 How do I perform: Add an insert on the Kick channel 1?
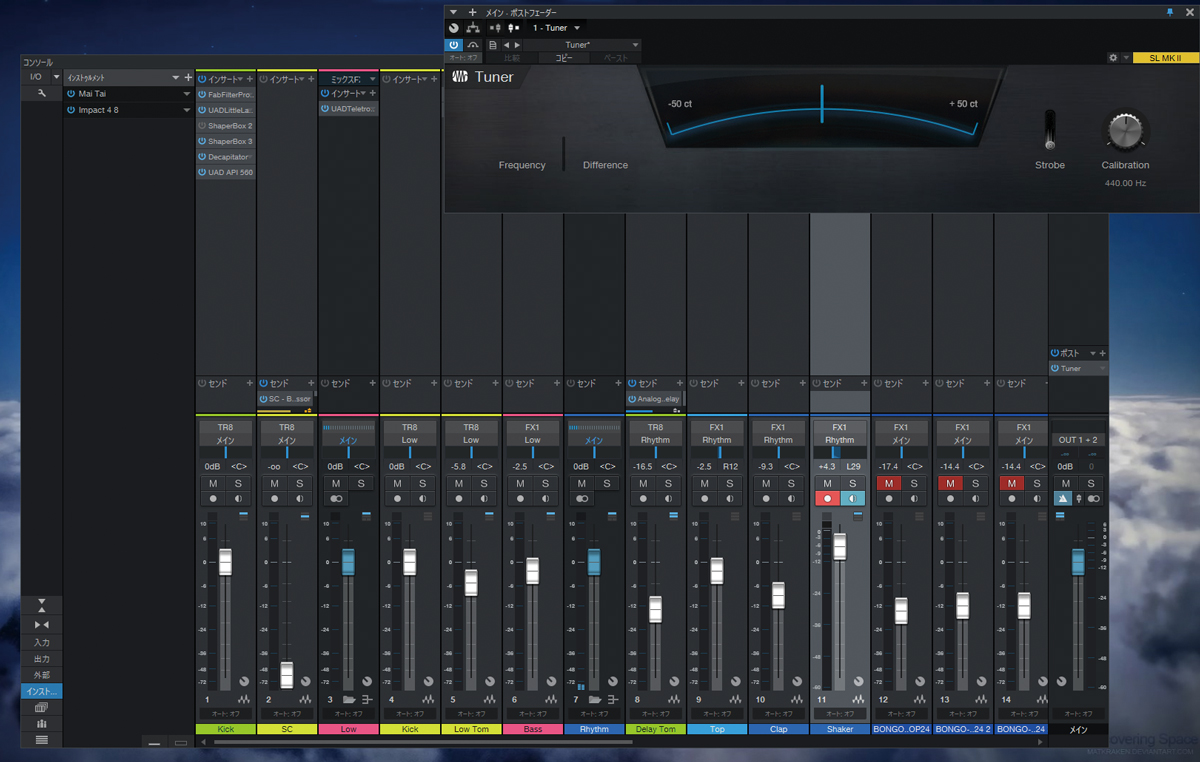pos(250,78)
